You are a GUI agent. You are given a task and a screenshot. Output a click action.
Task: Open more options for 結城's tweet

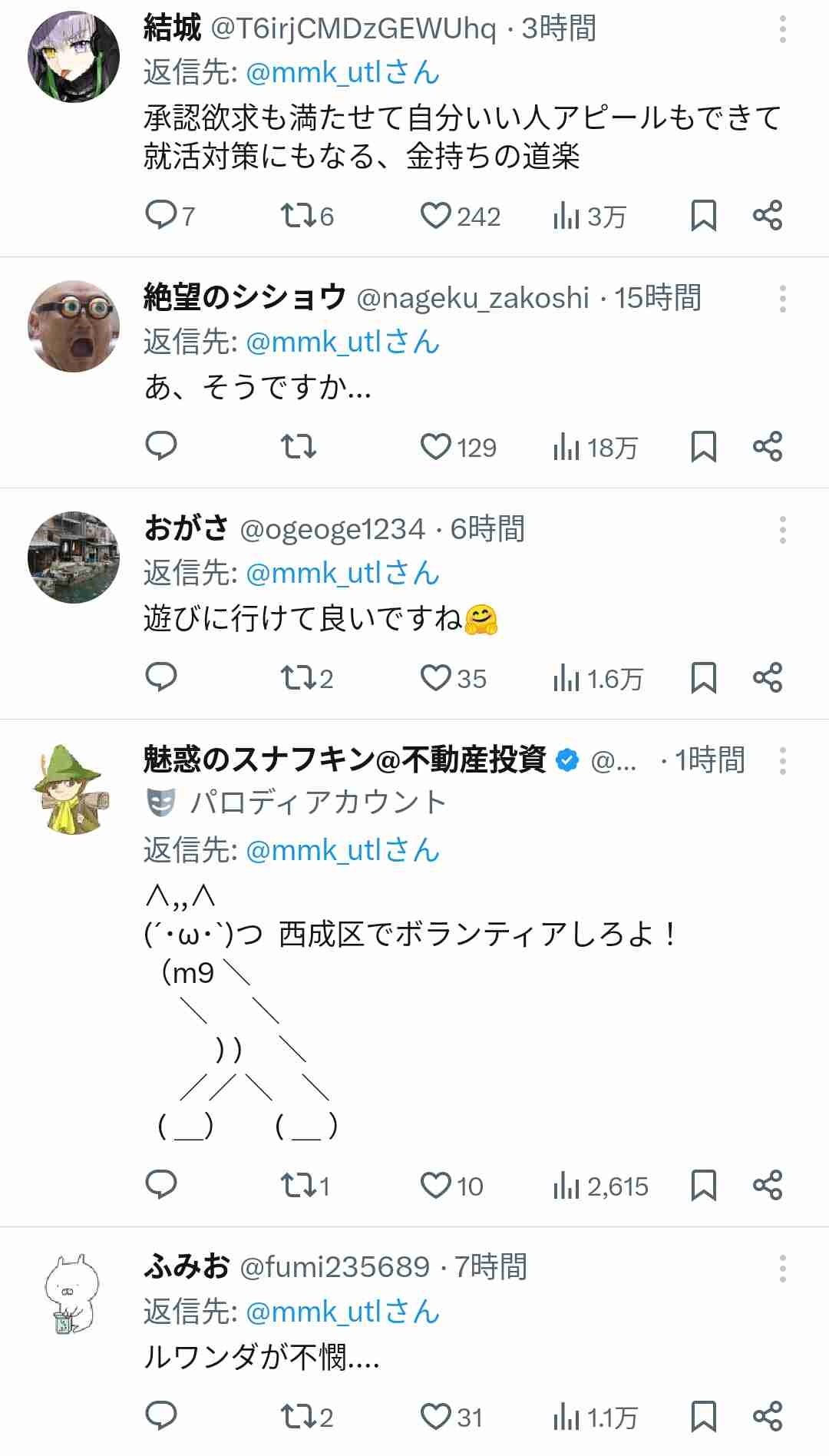point(782,29)
